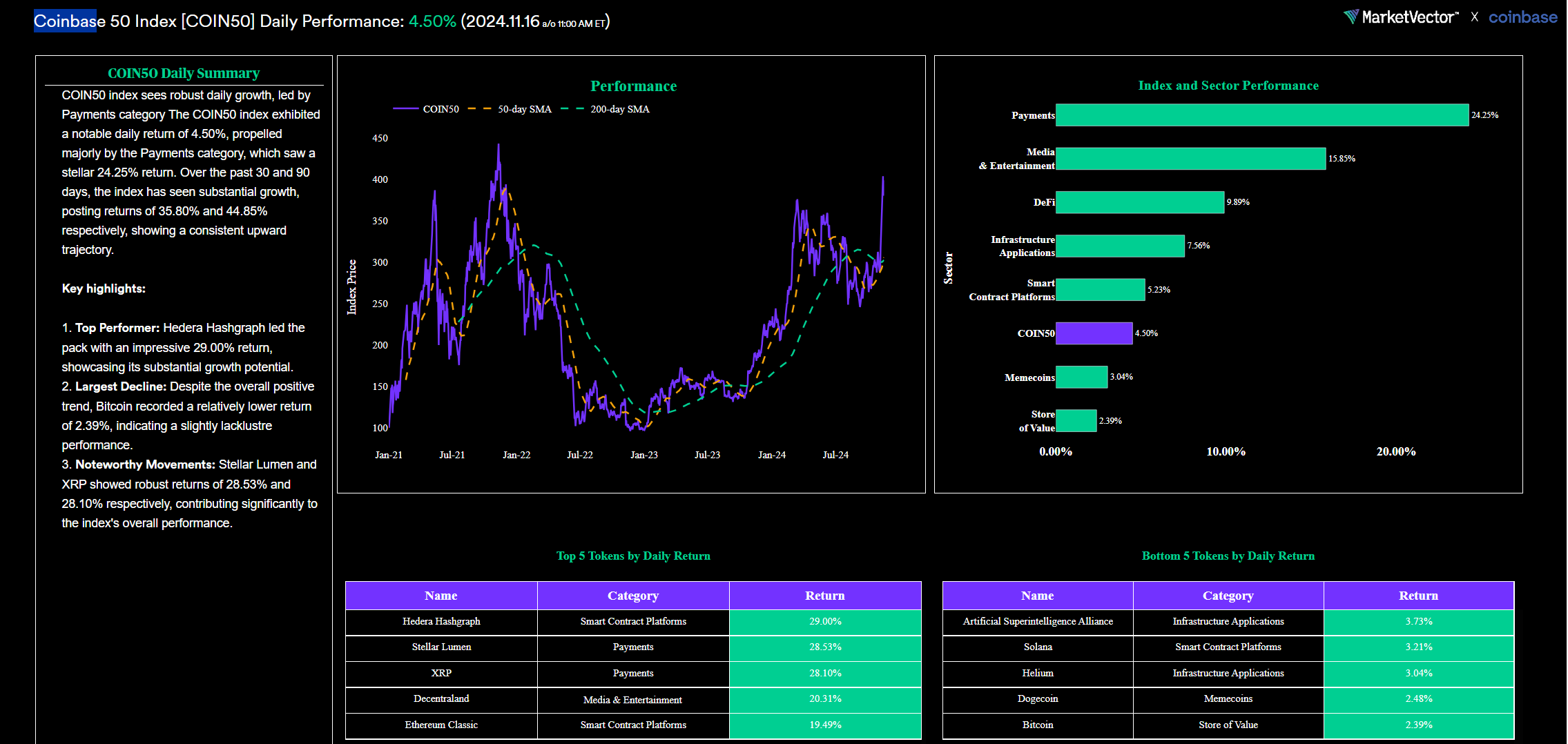This screenshot has width=1568, height=744.
Task: Select the Solana name cell
Action: pyautogui.click(x=1038, y=647)
